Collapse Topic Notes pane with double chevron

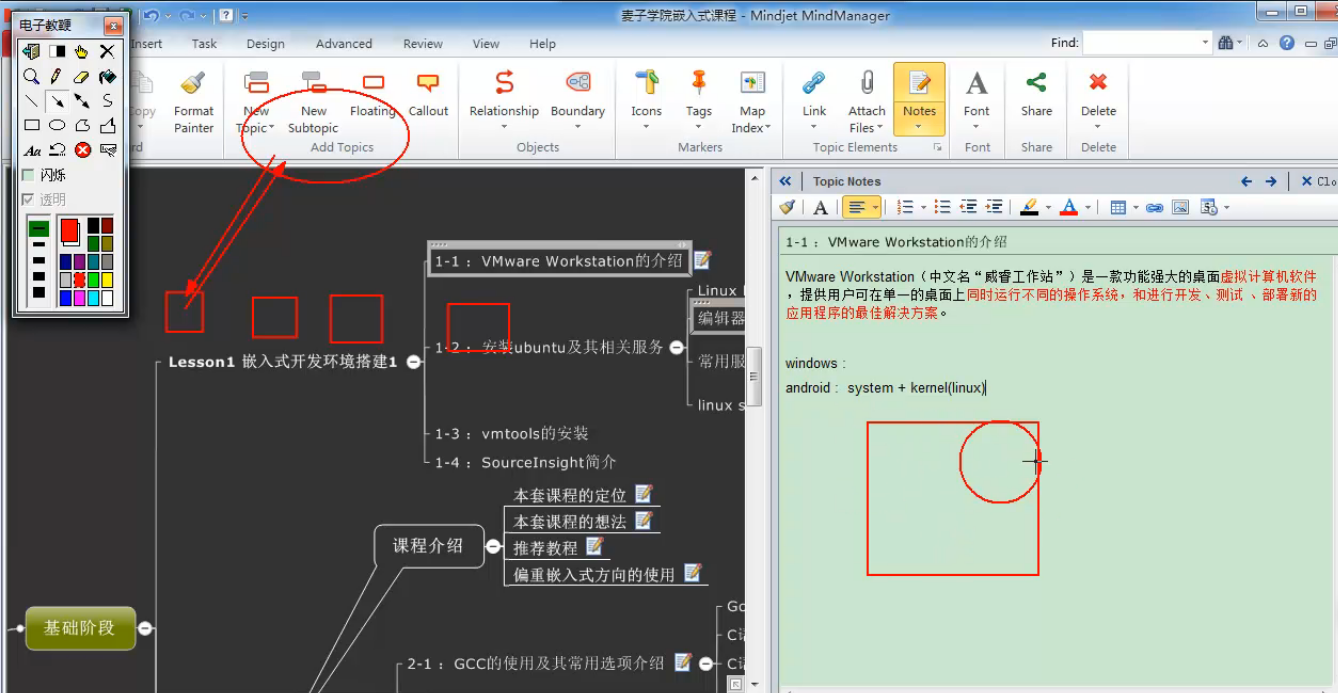point(785,181)
